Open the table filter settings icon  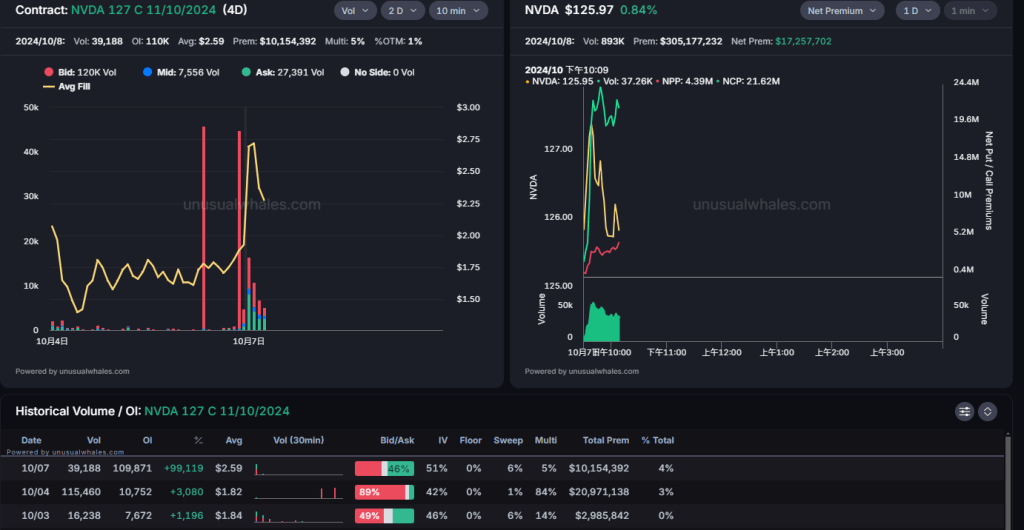(965, 411)
